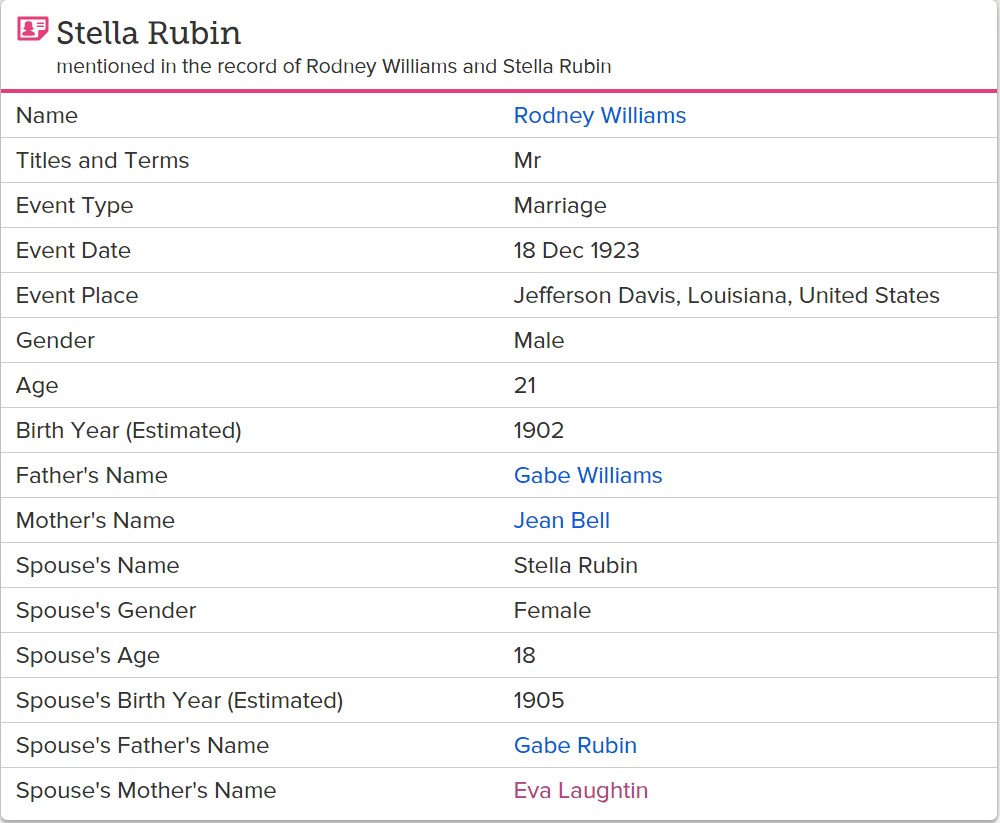Visit the Eva Laughtin link
Screen dimensions: 1000x823
coord(580,790)
